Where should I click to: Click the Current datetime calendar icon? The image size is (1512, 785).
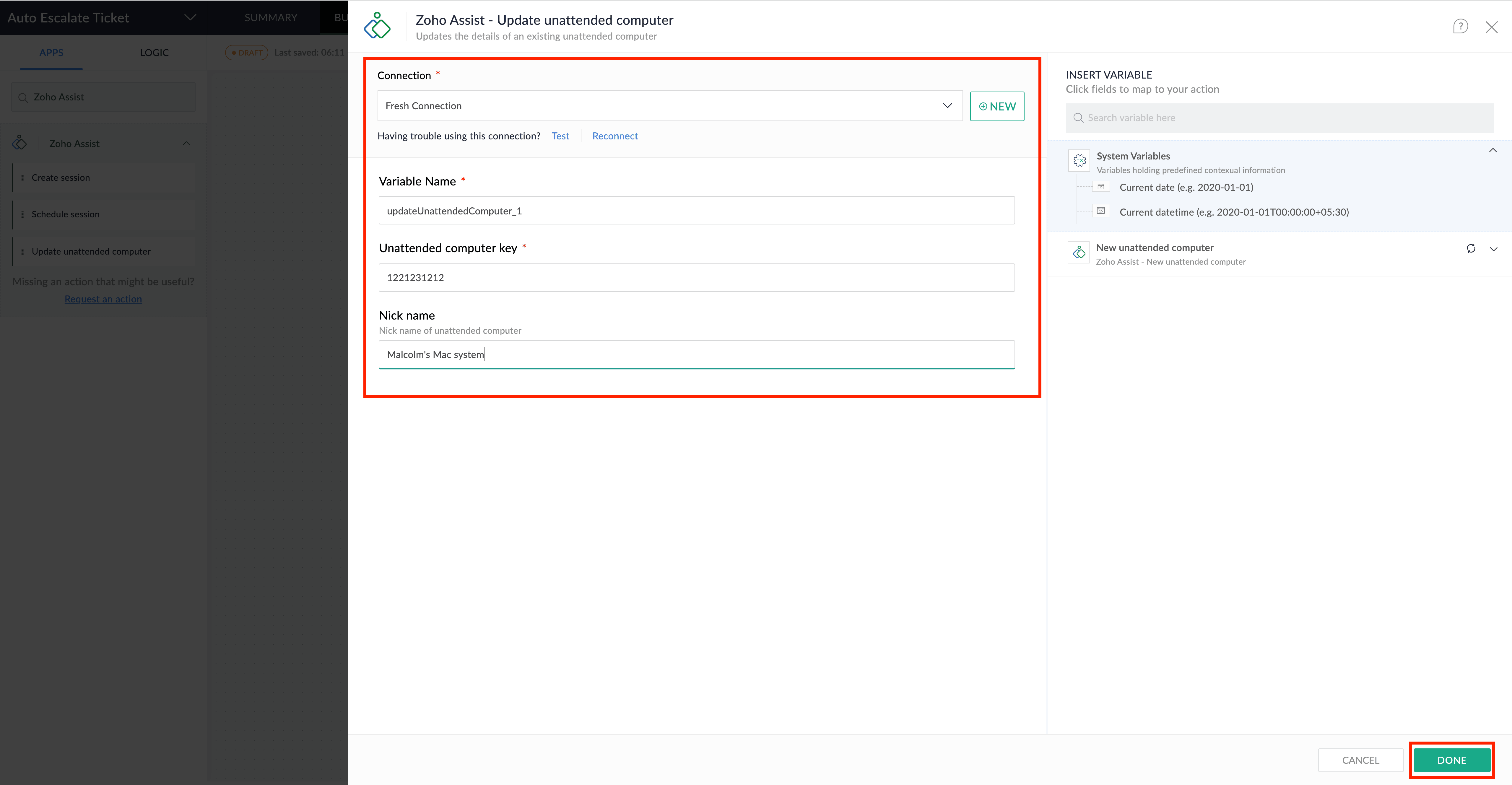coord(1100,211)
